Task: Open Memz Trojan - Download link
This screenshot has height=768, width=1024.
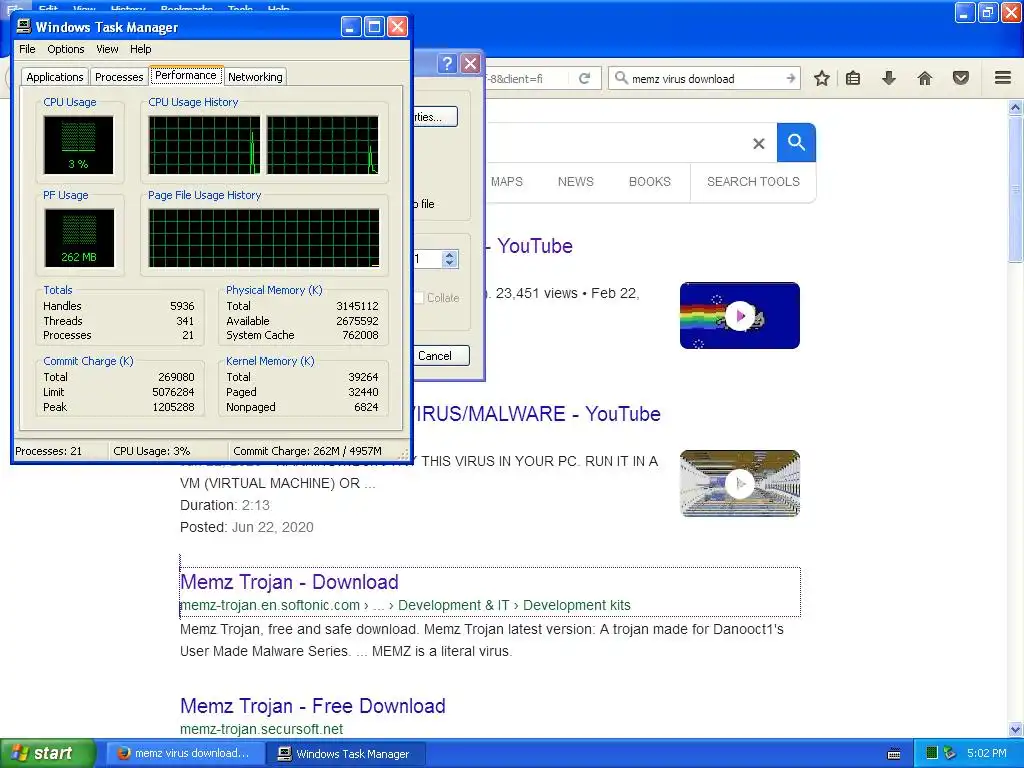Action: (289, 582)
